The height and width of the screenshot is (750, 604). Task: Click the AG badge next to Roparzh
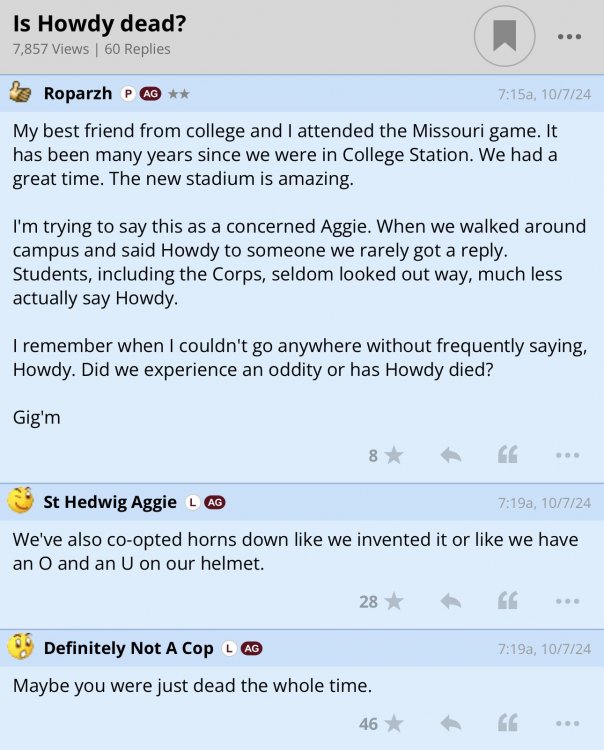(150, 94)
